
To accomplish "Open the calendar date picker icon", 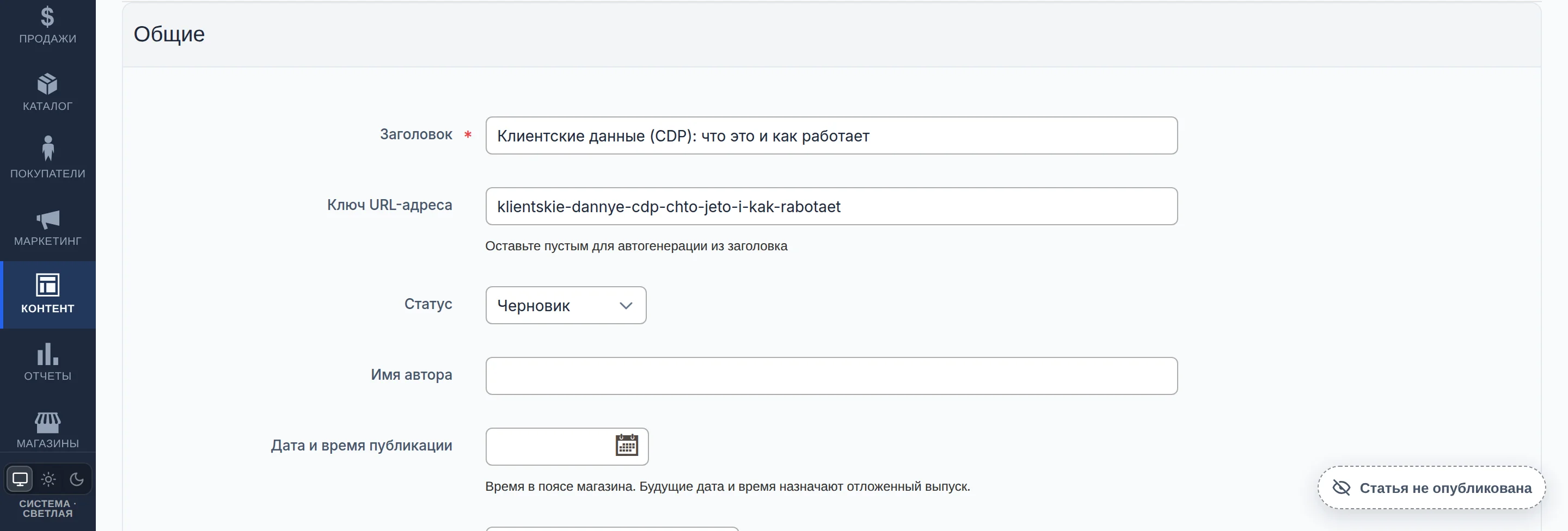I will pos(626,445).
